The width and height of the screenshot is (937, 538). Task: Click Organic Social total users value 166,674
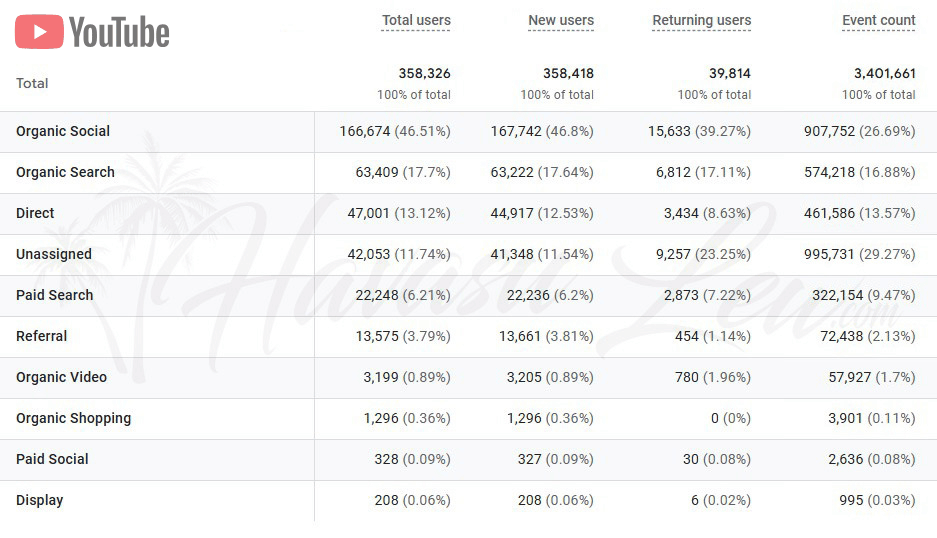(x=365, y=132)
